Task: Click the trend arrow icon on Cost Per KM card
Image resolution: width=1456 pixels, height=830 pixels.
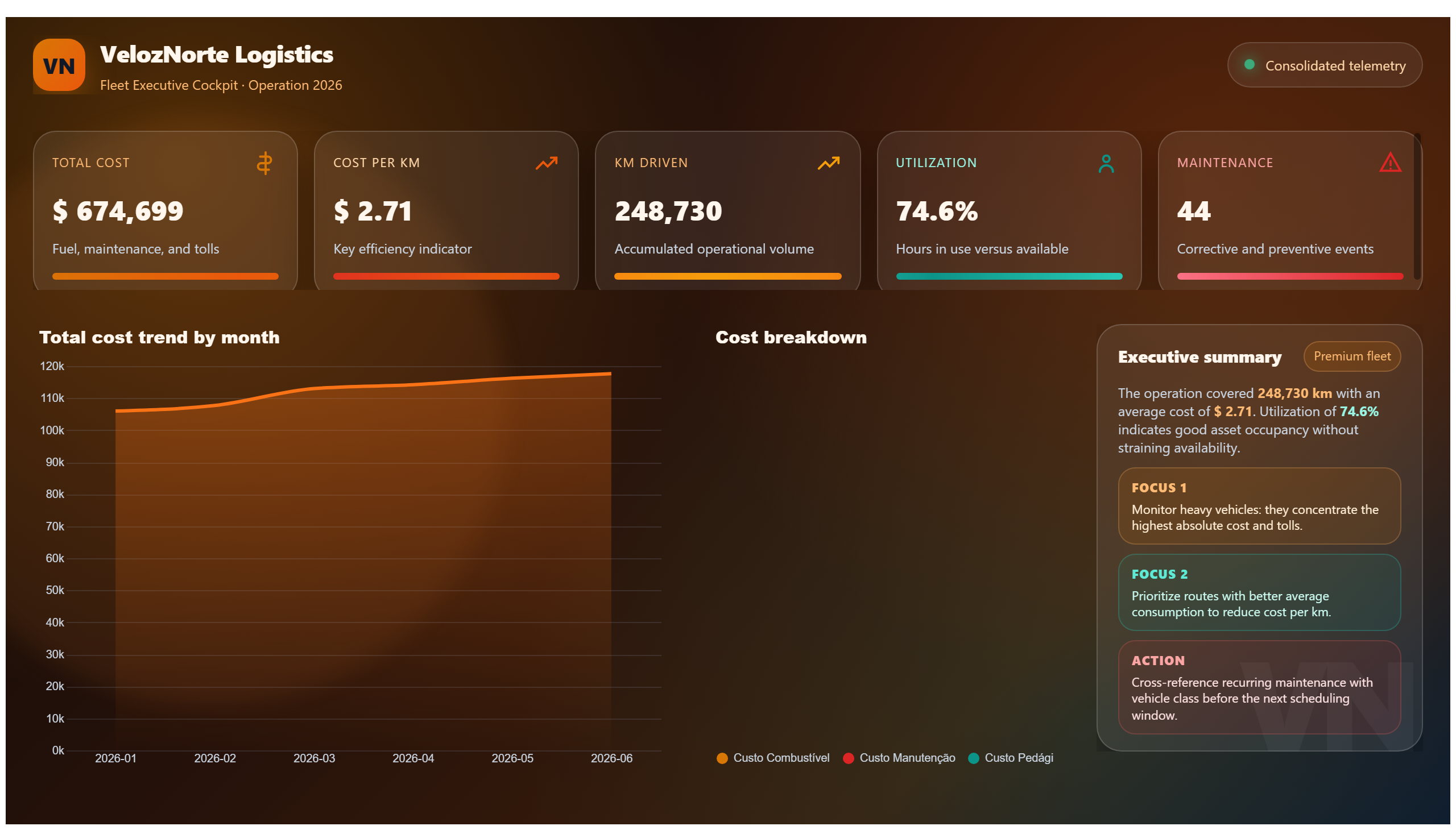Action: pyautogui.click(x=547, y=164)
